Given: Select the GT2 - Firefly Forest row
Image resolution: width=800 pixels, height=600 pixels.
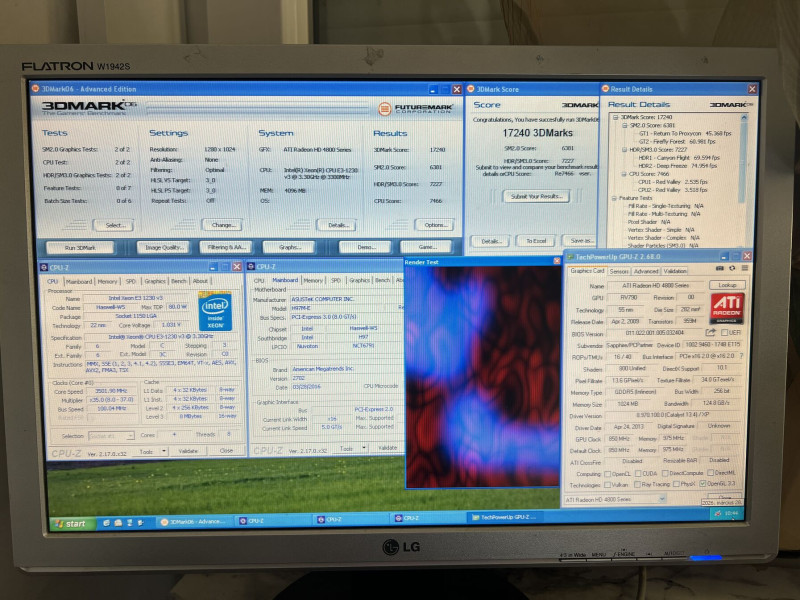Looking at the screenshot, I should (x=677, y=141).
